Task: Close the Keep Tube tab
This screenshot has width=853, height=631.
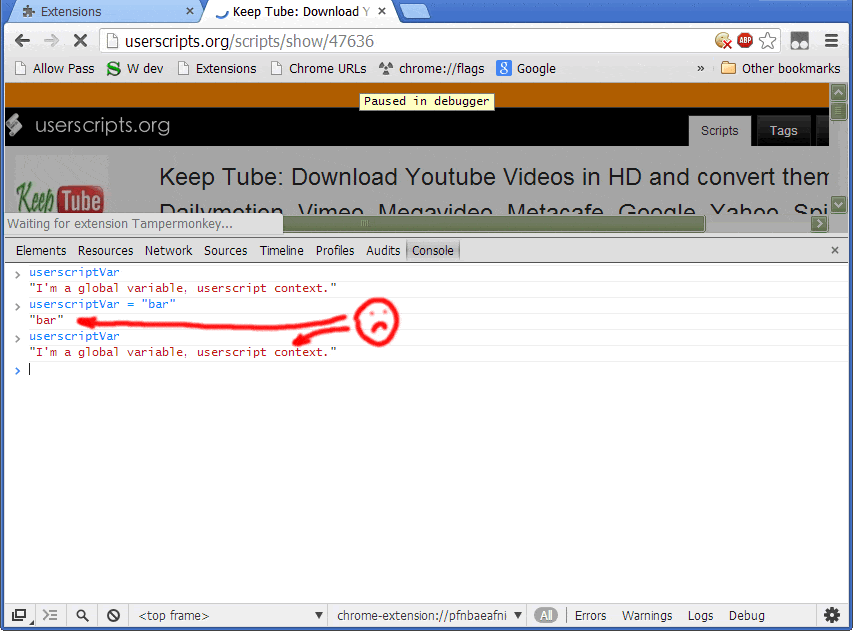Action: [382, 11]
